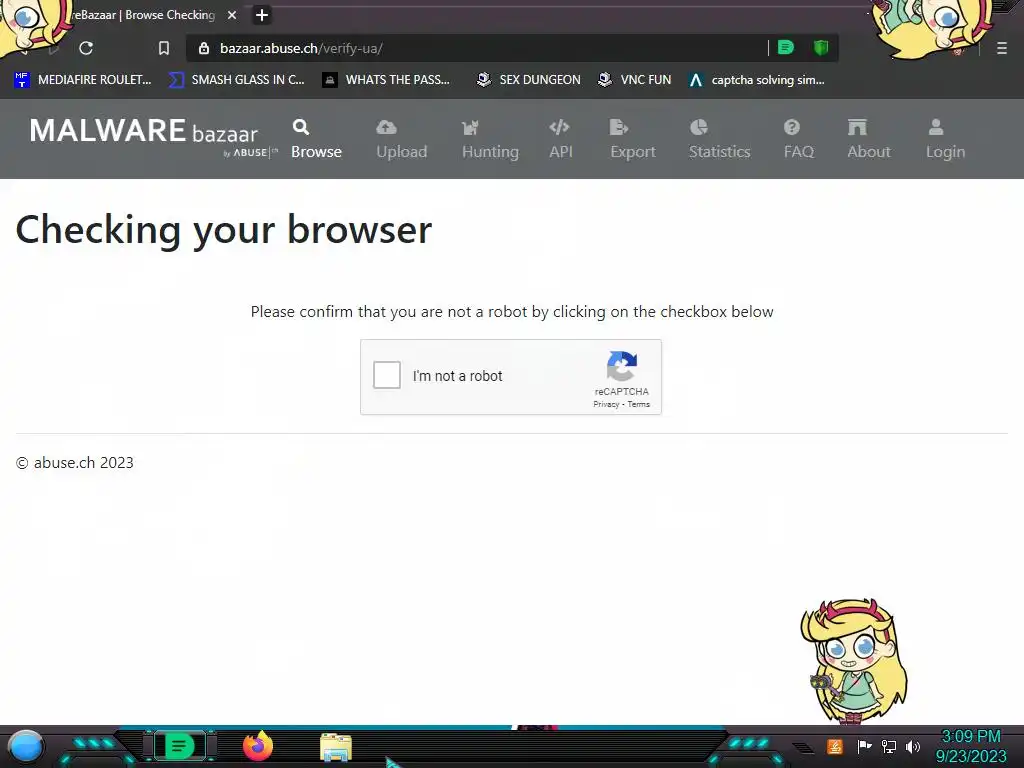Open MEDIAFIRE ROULET... bookmark

coord(82,80)
